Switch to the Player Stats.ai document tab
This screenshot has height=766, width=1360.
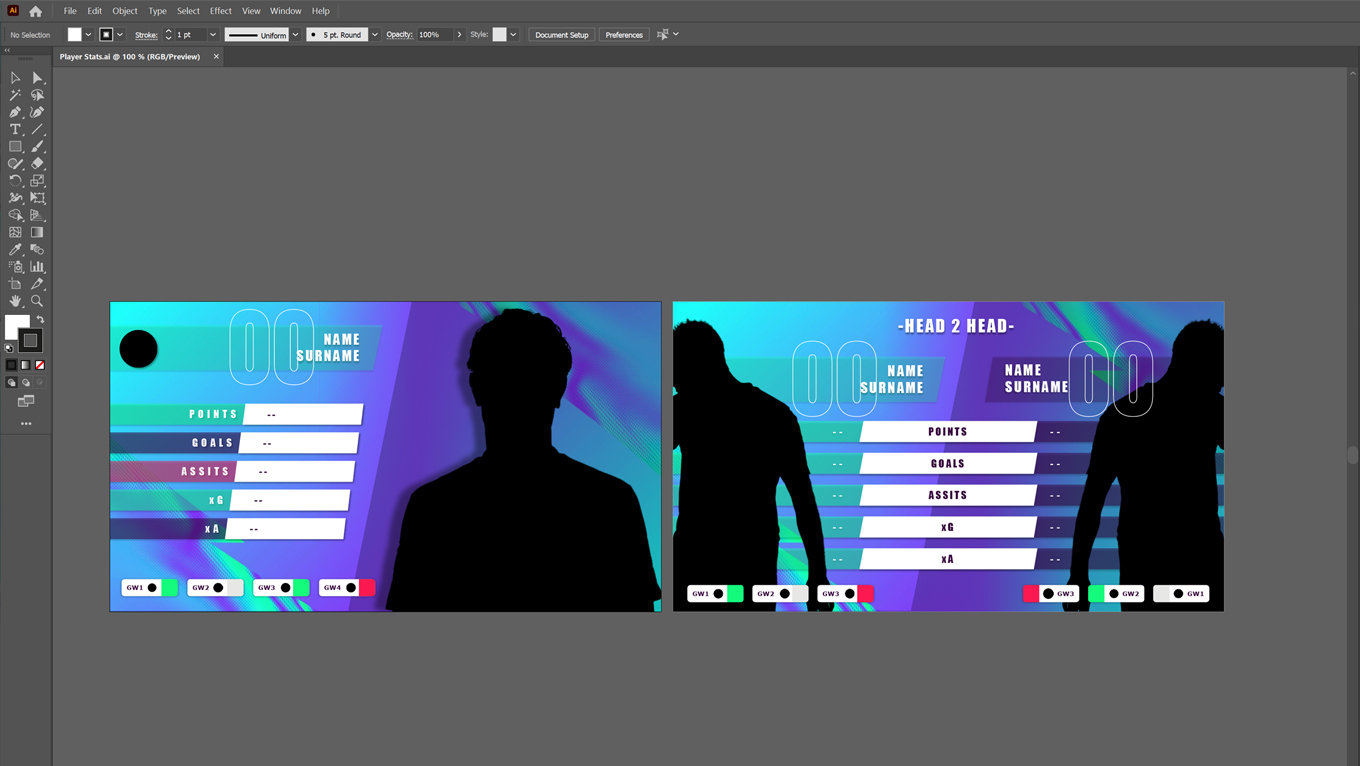(130, 57)
